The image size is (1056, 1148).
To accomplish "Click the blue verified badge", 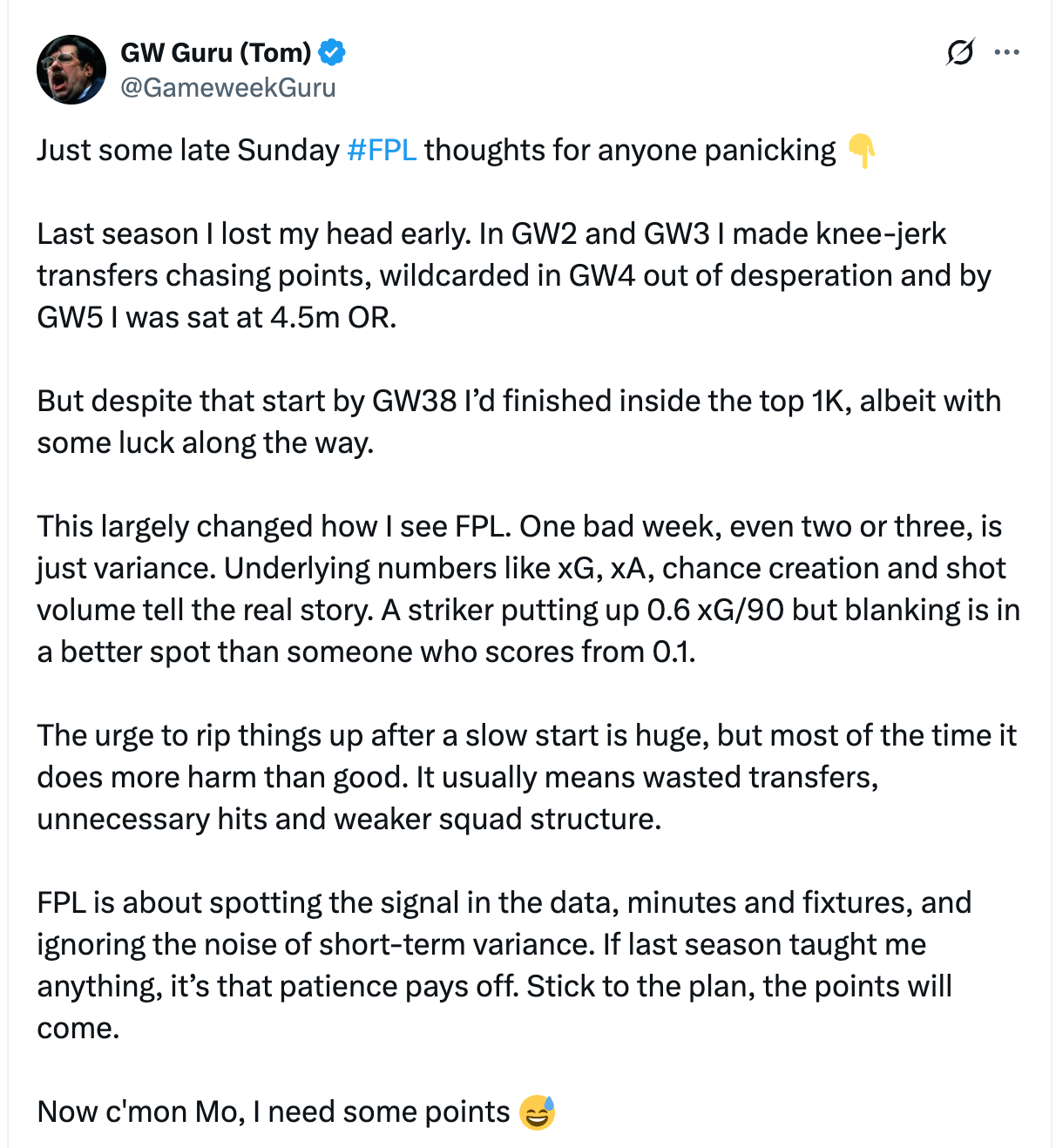I will point(332,52).
